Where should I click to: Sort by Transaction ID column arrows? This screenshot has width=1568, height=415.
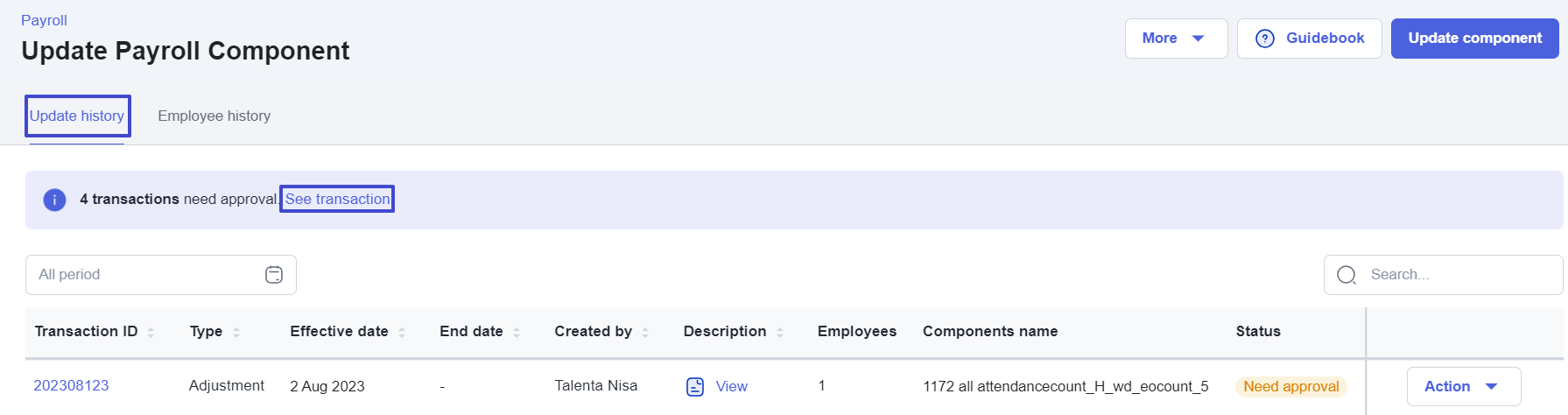coord(151,332)
